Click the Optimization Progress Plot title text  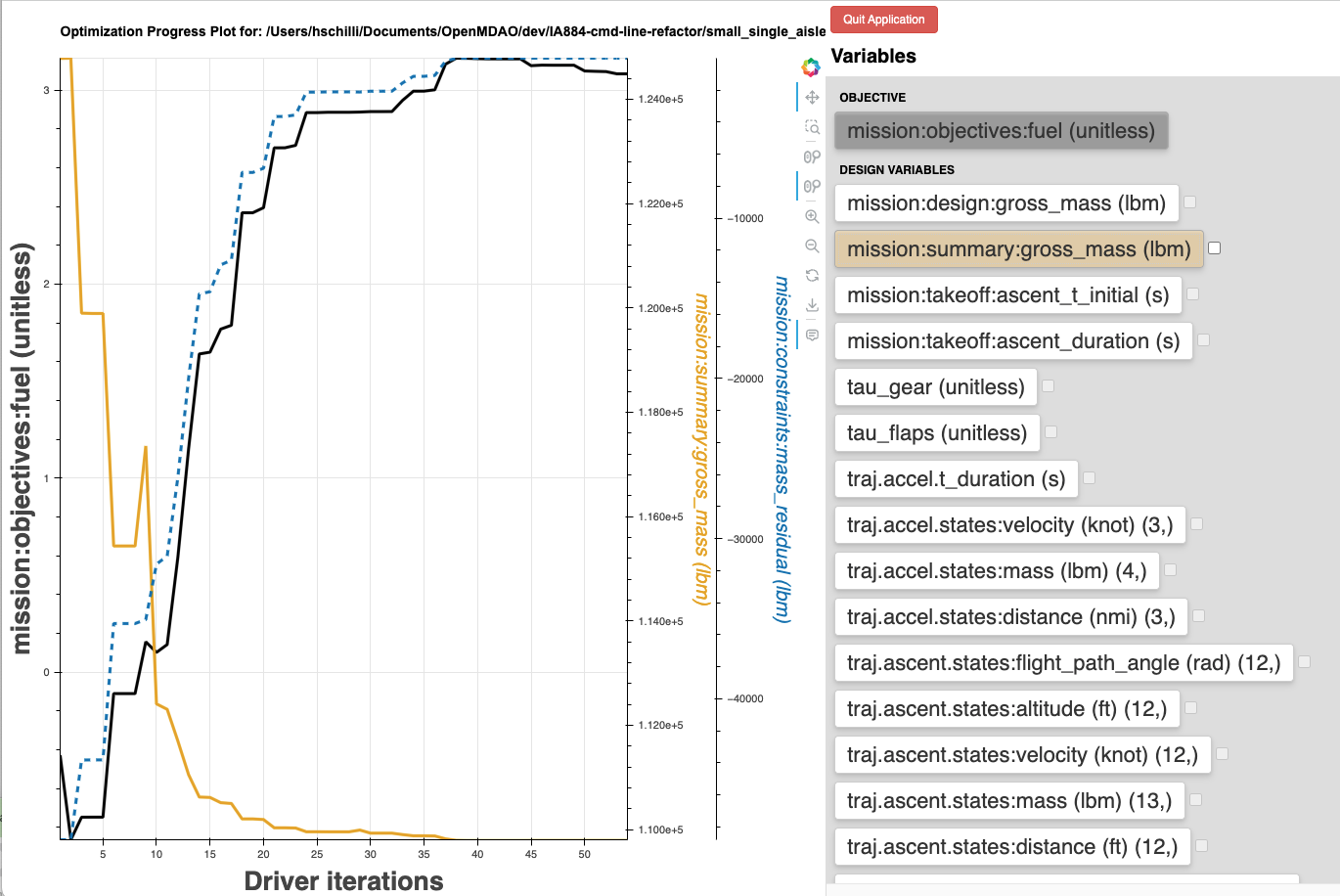tap(443, 31)
